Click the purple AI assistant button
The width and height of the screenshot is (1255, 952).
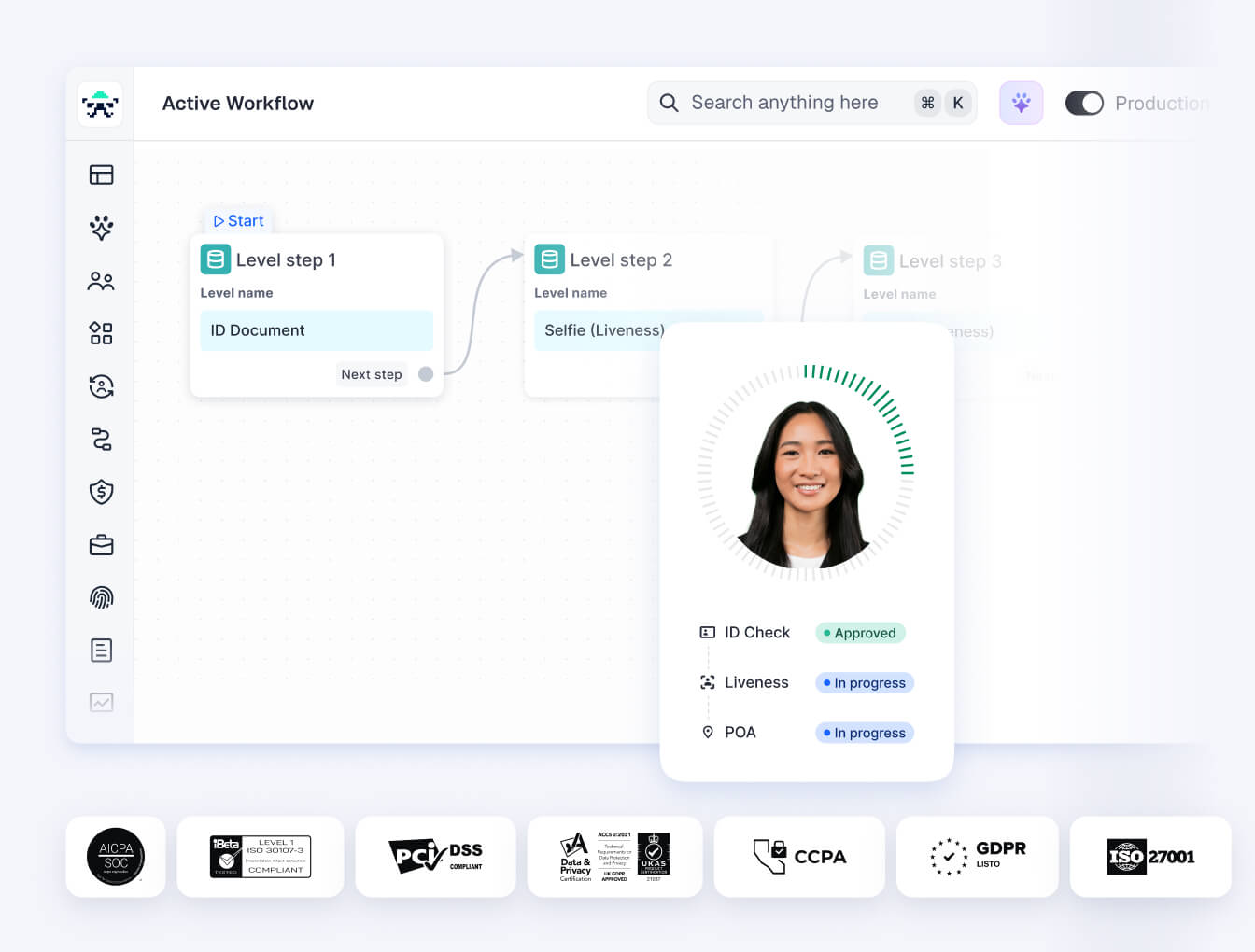tap(1022, 103)
